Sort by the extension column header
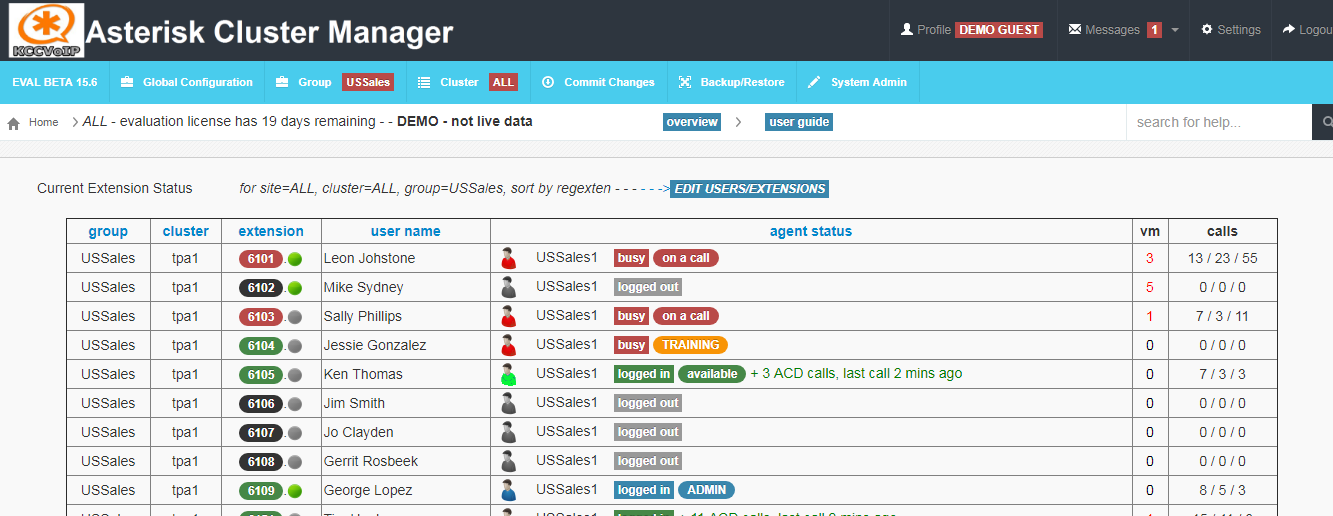Viewport: 1333px width, 516px height. coord(271,231)
